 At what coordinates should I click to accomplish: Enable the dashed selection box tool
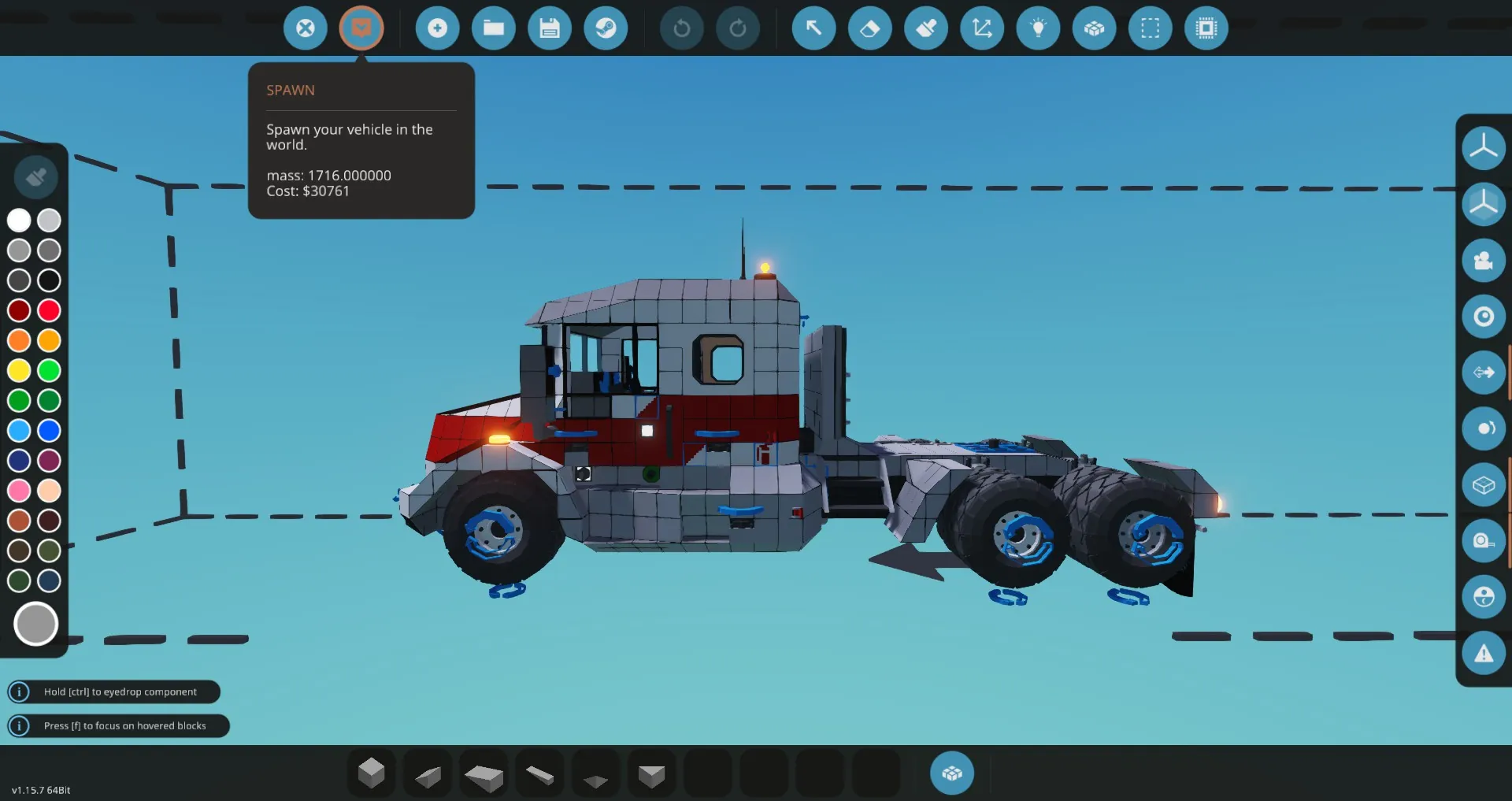click(x=1151, y=28)
